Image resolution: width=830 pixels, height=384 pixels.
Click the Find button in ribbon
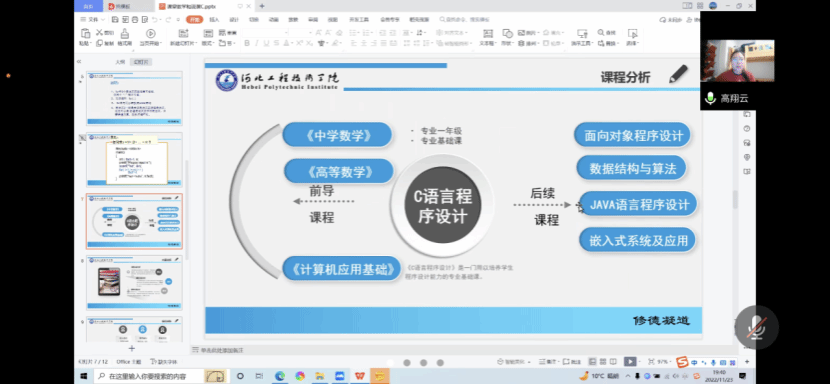pos(607,33)
